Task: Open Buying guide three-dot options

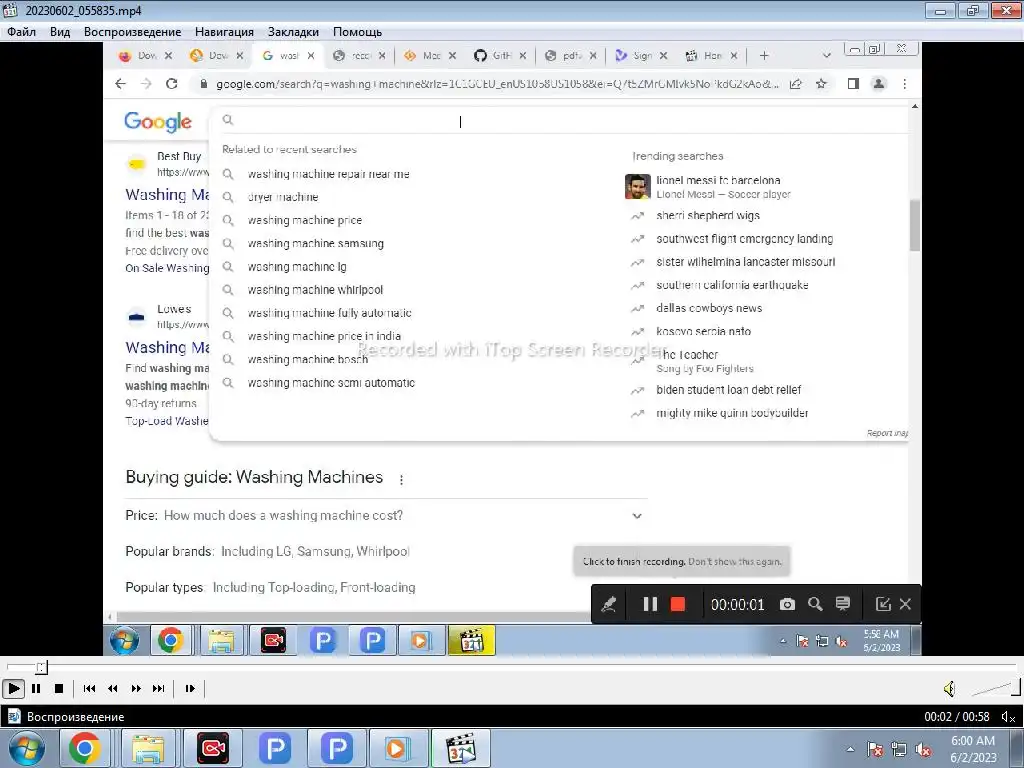Action: coord(401,479)
